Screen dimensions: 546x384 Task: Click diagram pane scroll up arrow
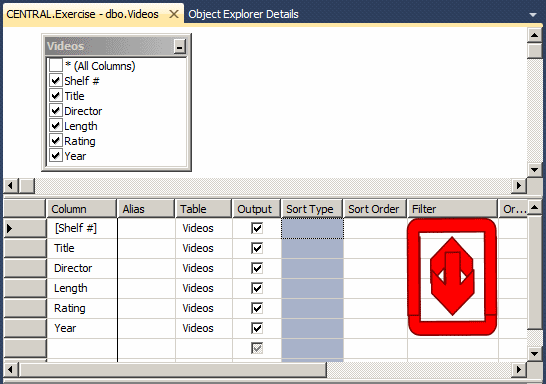(535, 36)
